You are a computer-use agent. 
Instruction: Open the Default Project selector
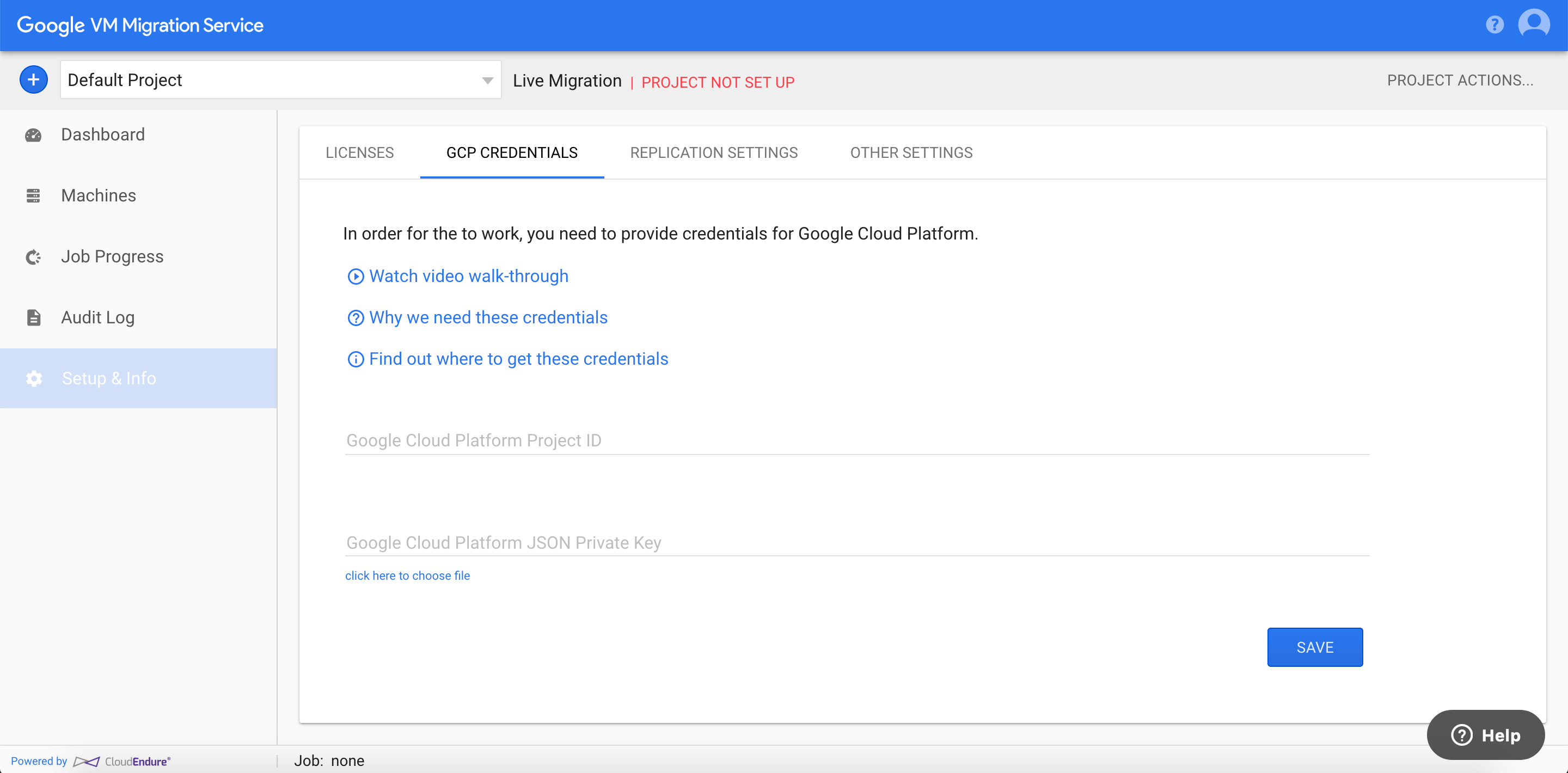280,79
